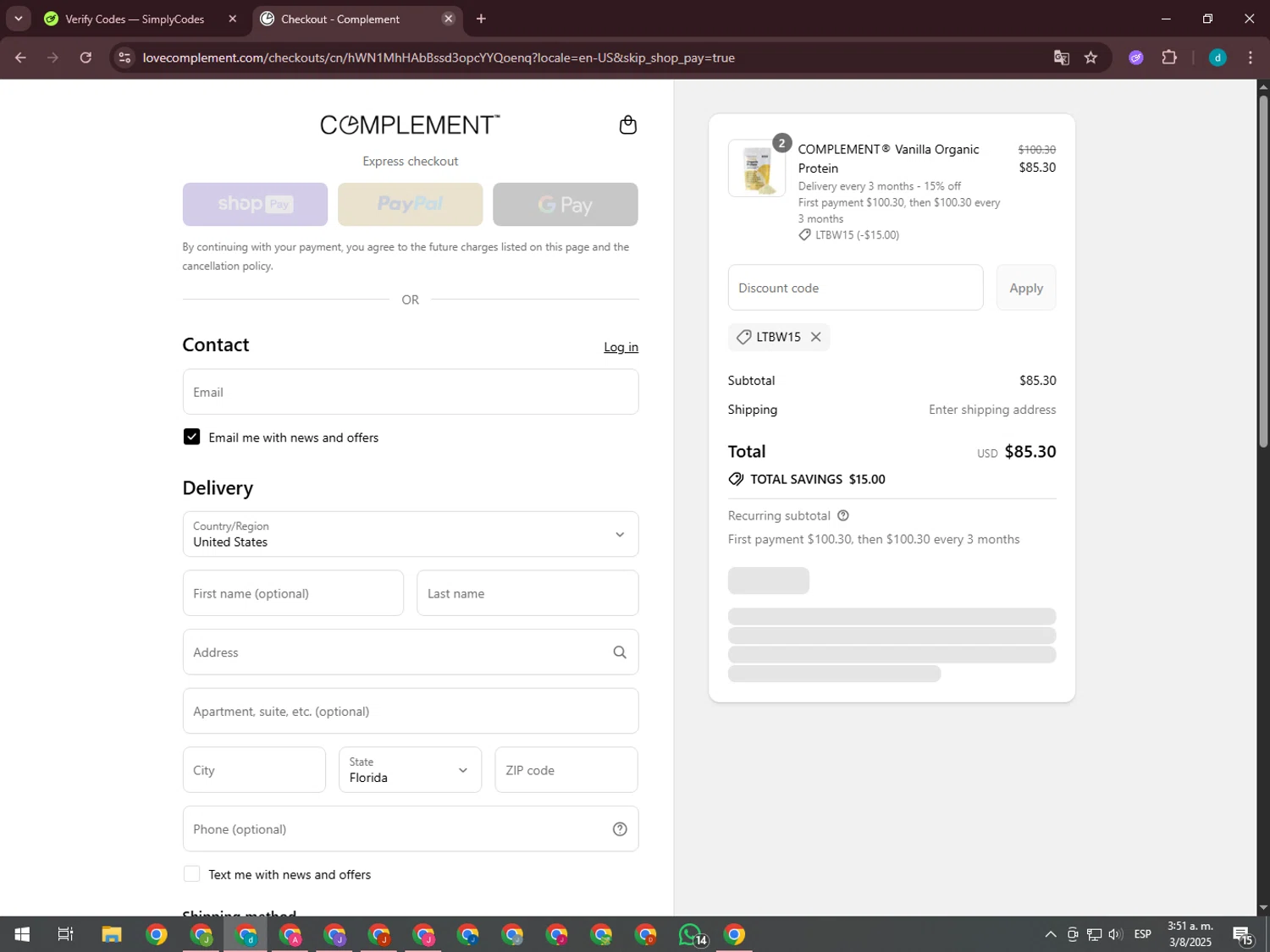Open File Explorer from the taskbar
Image resolution: width=1270 pixels, height=952 pixels.
(112, 934)
